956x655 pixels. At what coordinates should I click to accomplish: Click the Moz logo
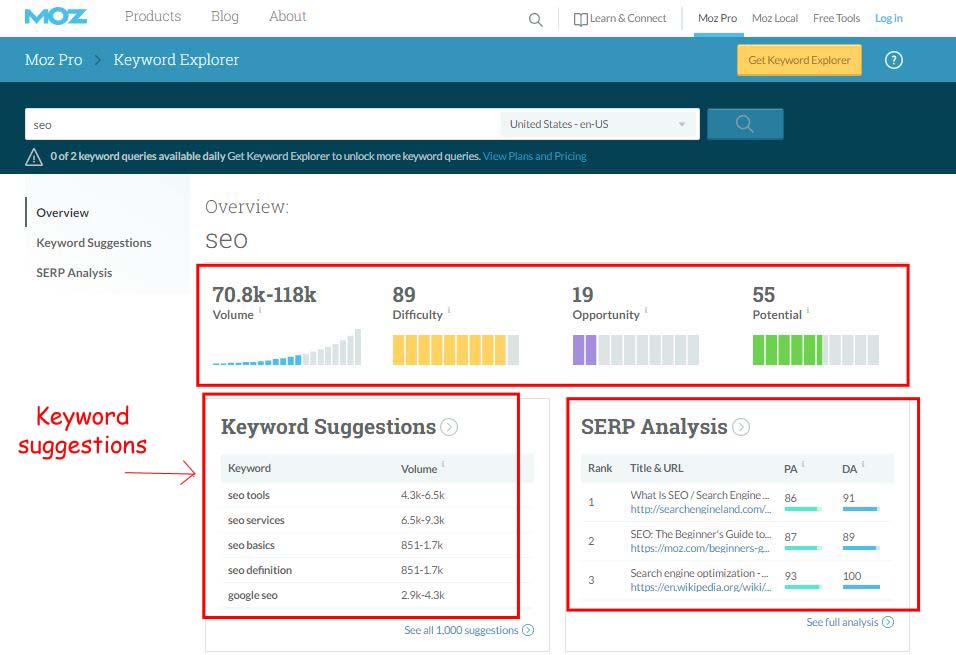[55, 16]
